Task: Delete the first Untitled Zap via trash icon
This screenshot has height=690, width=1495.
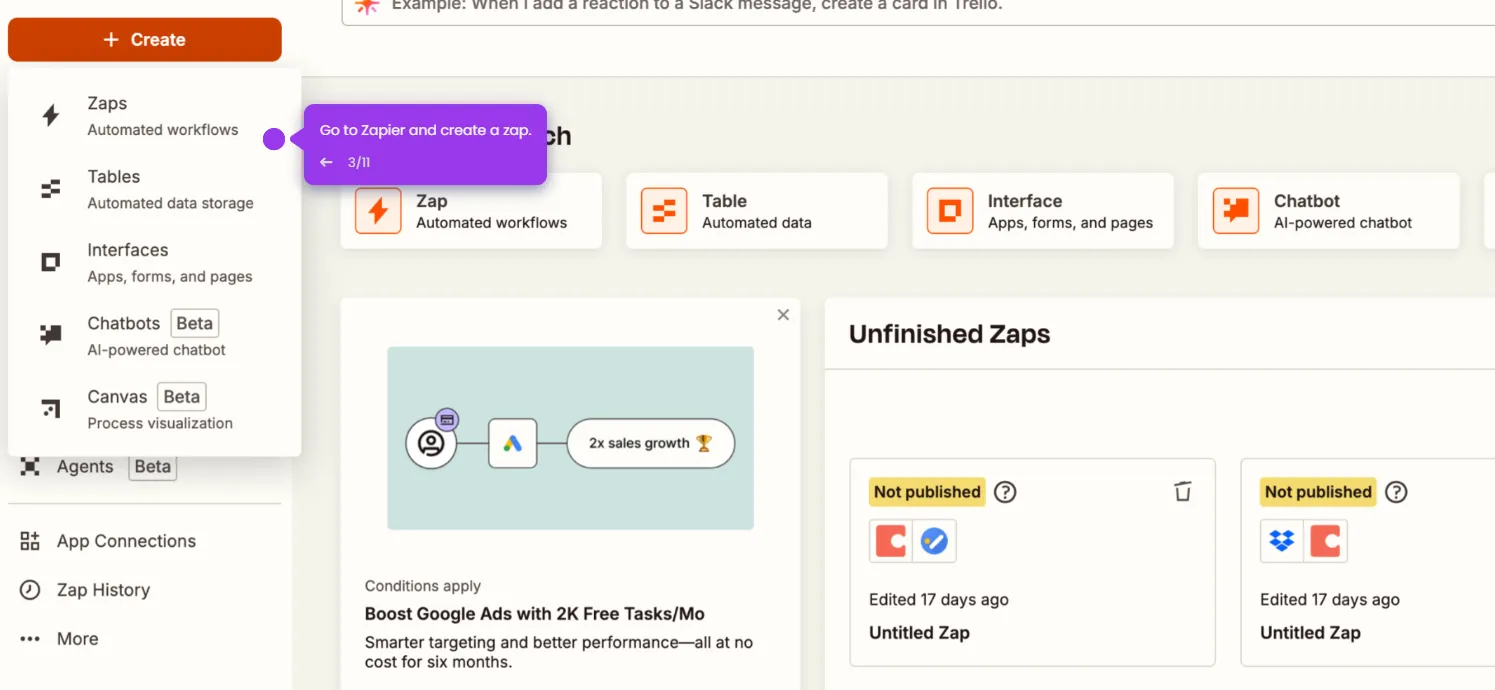Action: tap(1183, 491)
